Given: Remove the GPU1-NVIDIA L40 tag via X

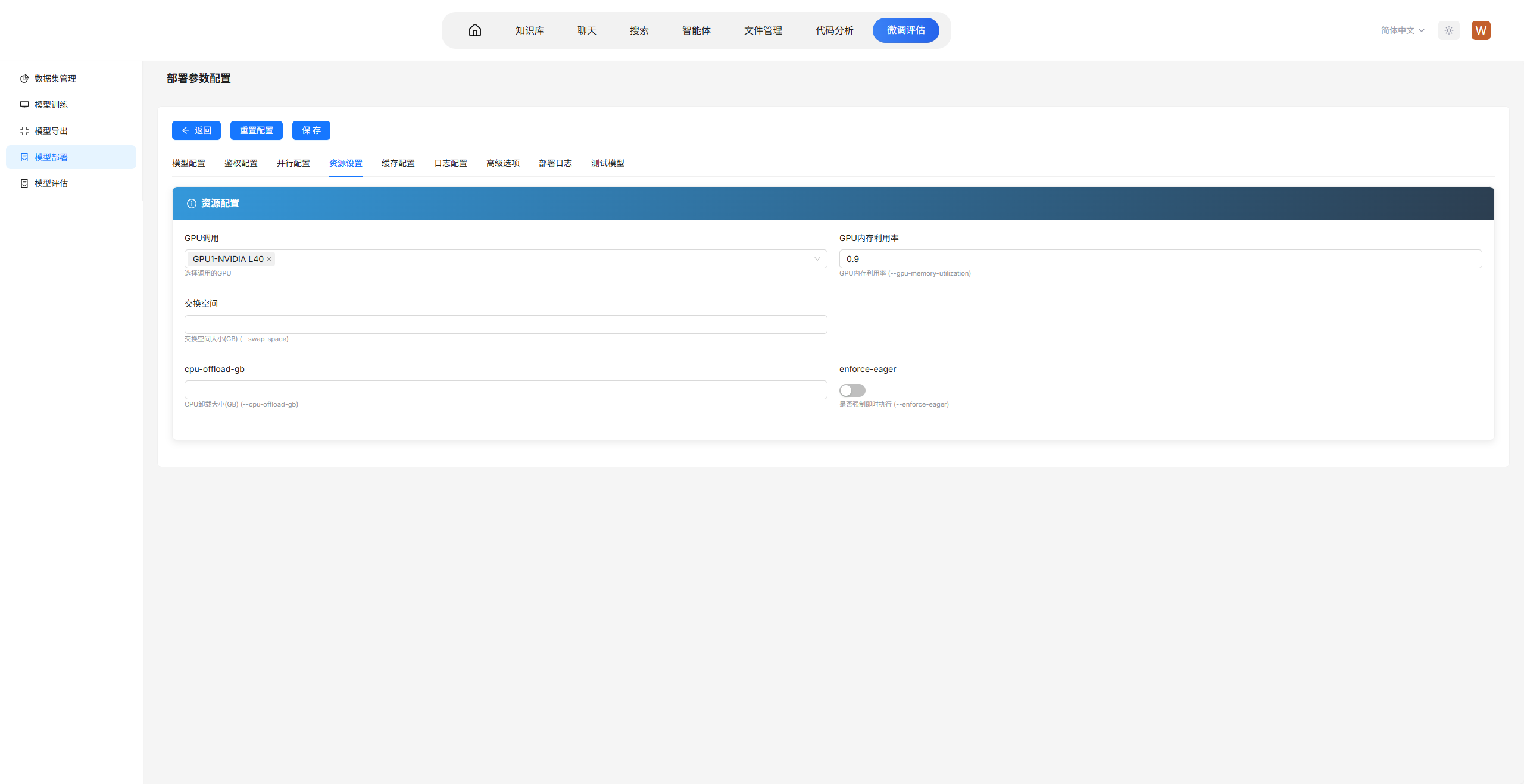Looking at the screenshot, I should tap(269, 259).
